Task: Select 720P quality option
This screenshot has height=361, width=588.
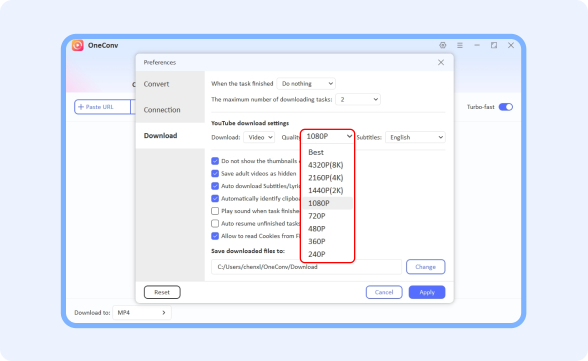Action: pyautogui.click(x=327, y=216)
